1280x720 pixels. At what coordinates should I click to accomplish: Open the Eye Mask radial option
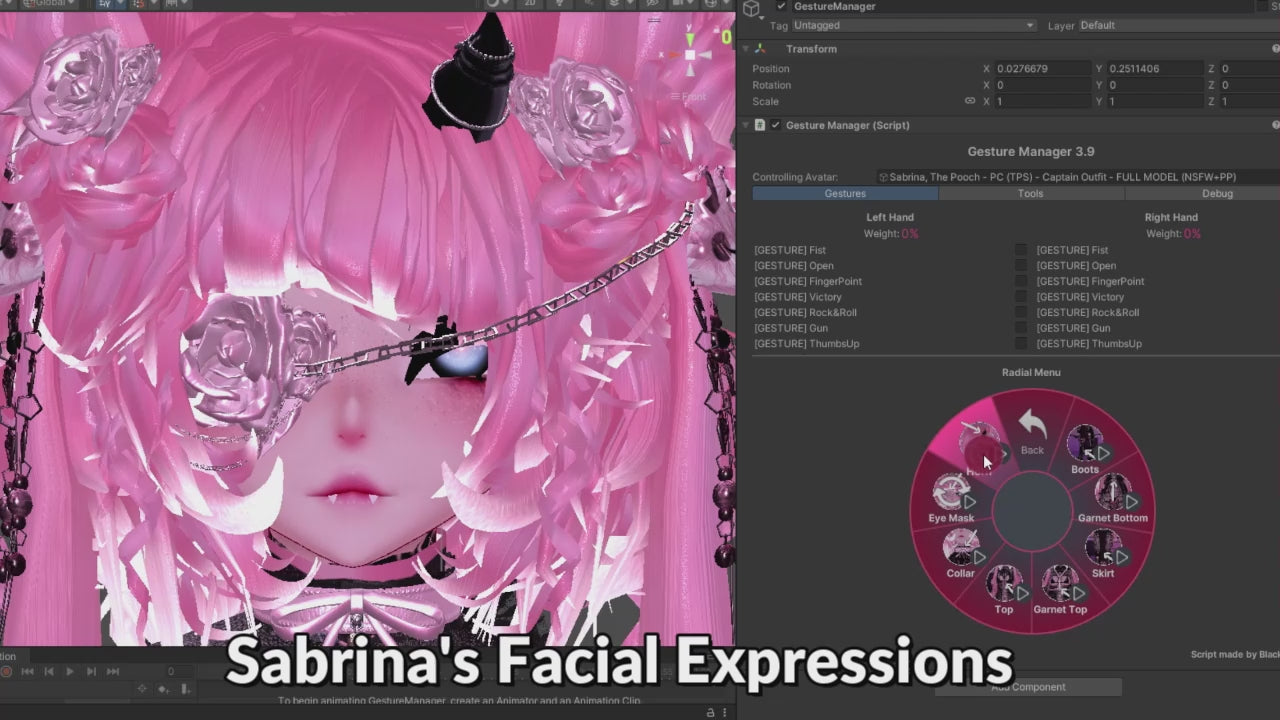(951, 497)
